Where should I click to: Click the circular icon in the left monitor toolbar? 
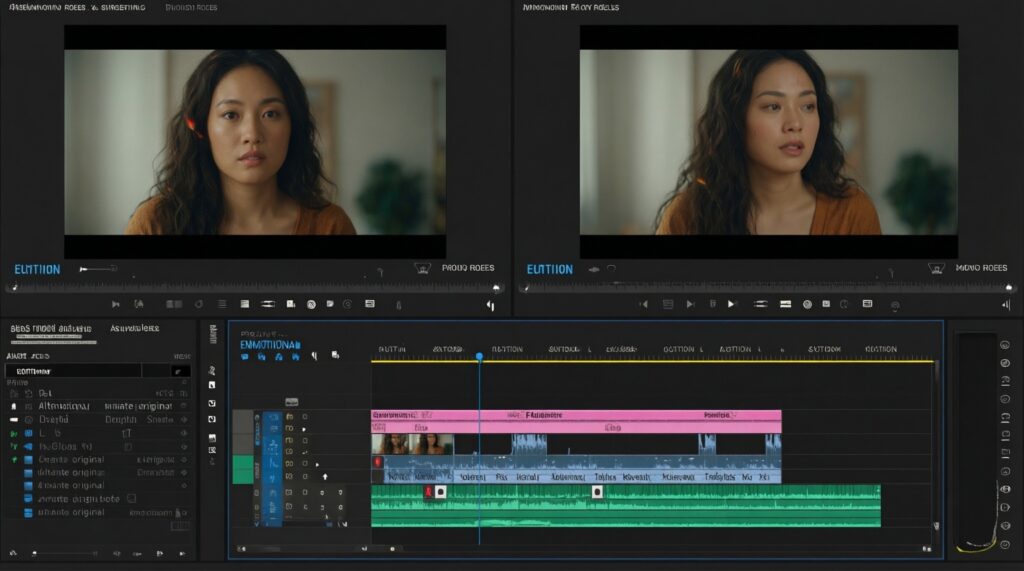[312, 304]
